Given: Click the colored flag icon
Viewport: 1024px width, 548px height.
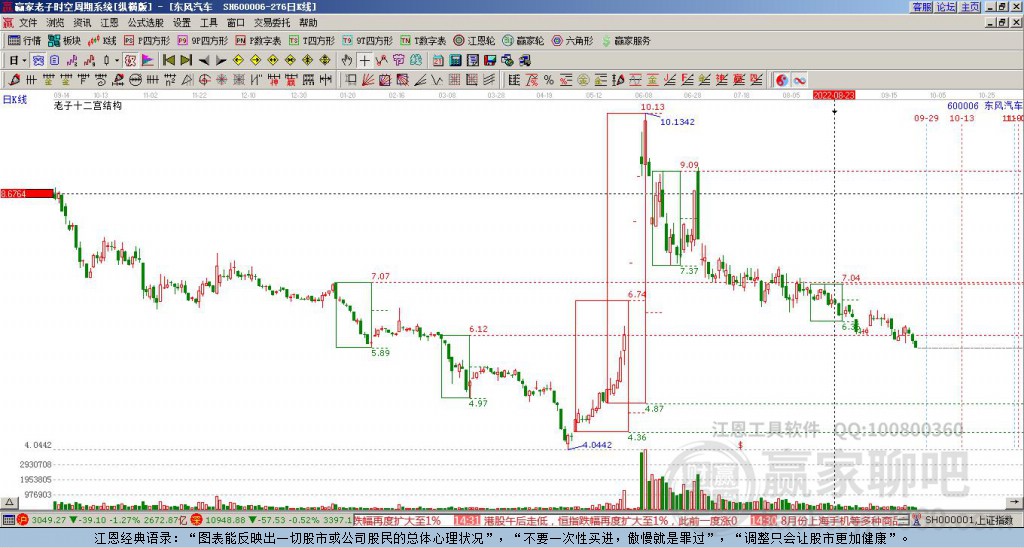Looking at the screenshot, I should (x=148, y=61).
